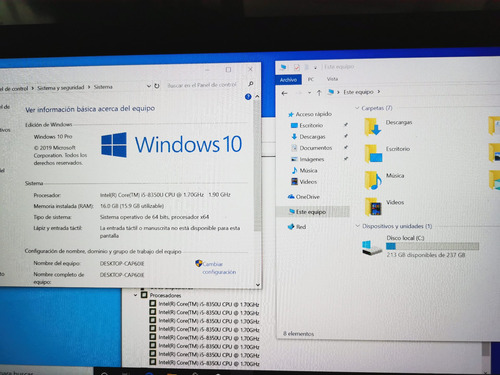Open the Vídeos folder icon

pos(374,207)
